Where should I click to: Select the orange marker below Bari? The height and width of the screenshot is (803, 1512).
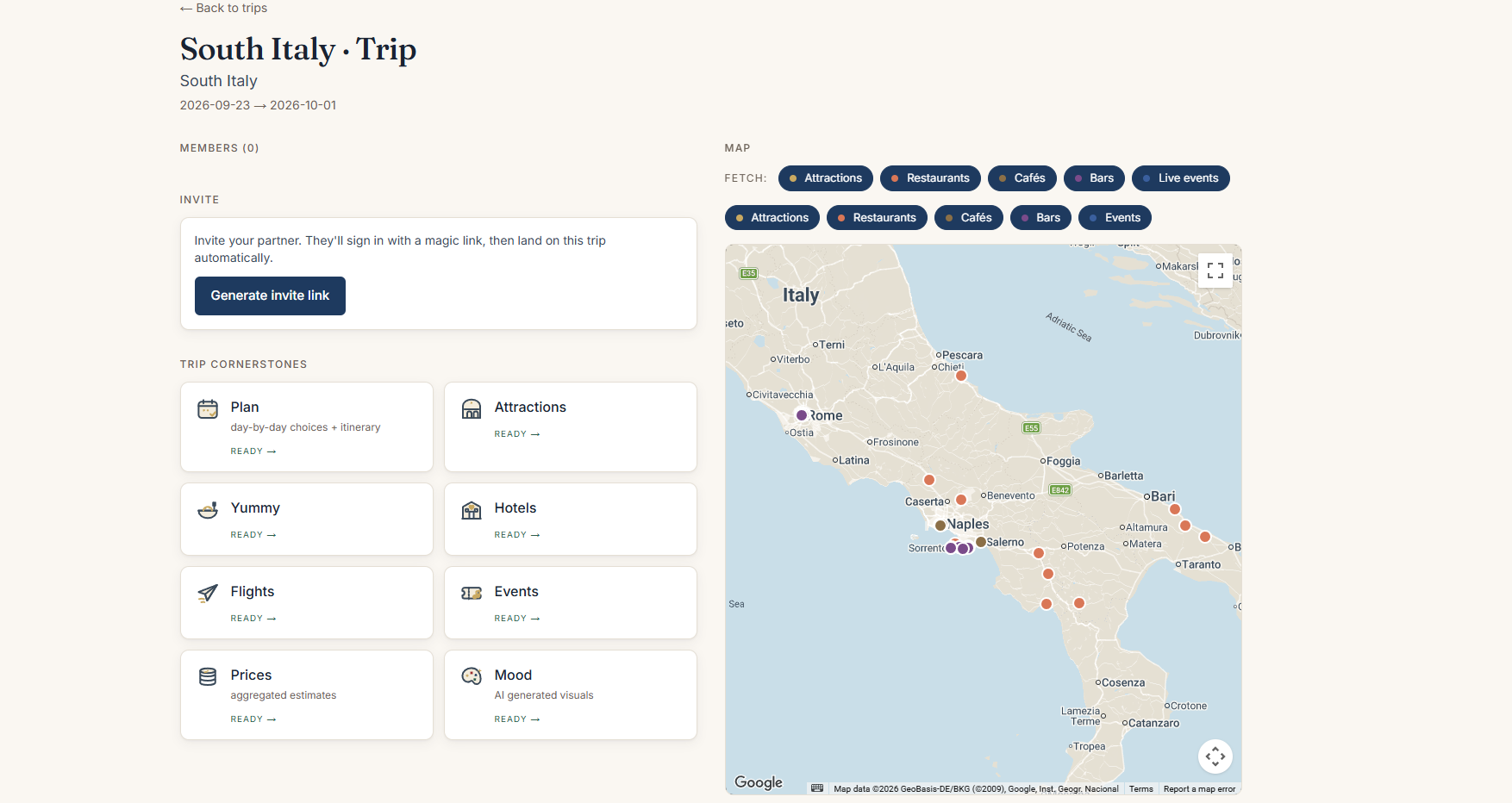[1175, 509]
